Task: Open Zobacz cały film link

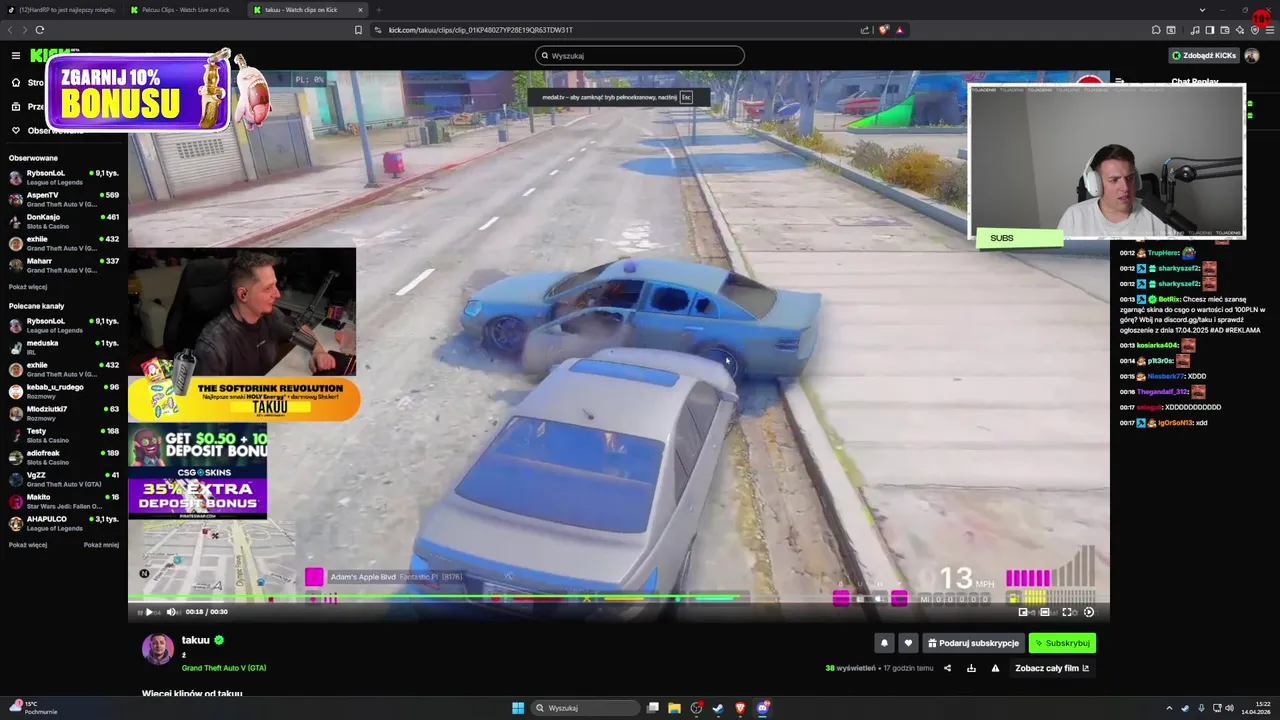Action: [1052, 668]
